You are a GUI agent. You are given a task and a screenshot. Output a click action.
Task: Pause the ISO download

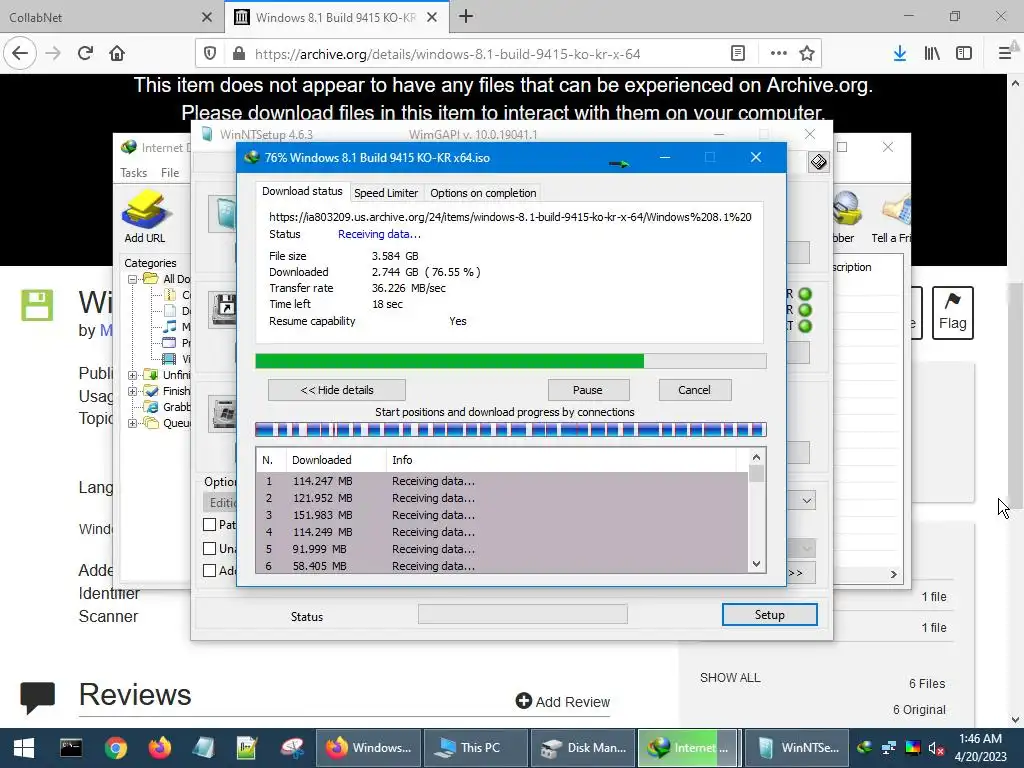[x=588, y=390]
